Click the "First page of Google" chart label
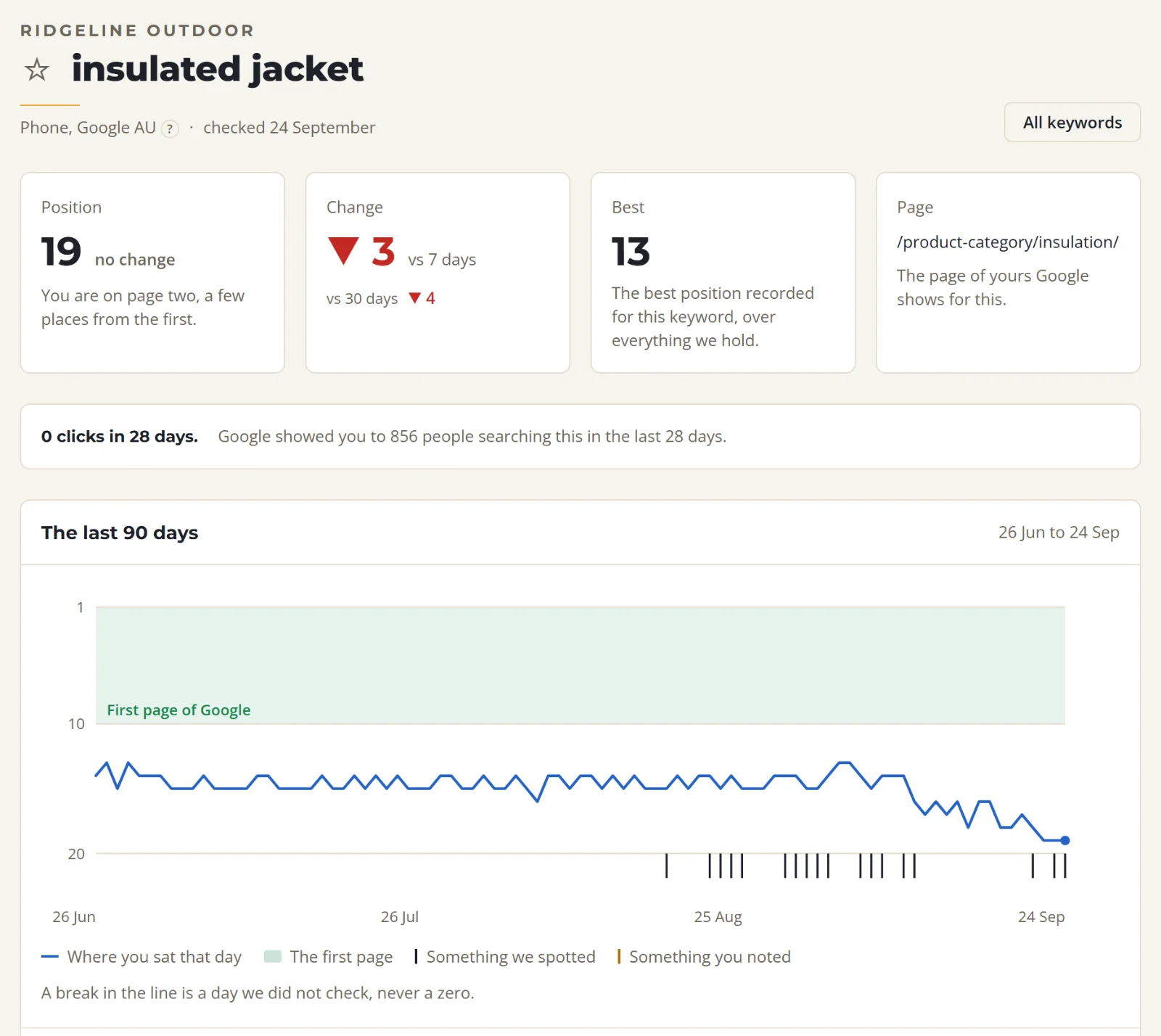 (x=179, y=710)
